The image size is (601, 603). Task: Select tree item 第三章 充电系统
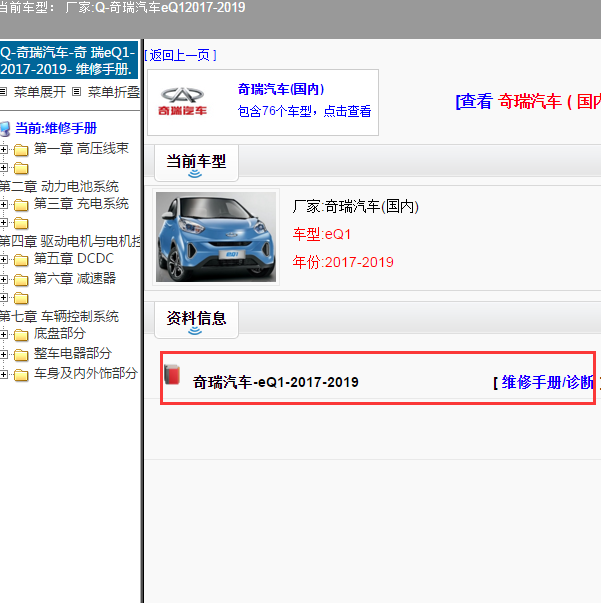coord(81,203)
